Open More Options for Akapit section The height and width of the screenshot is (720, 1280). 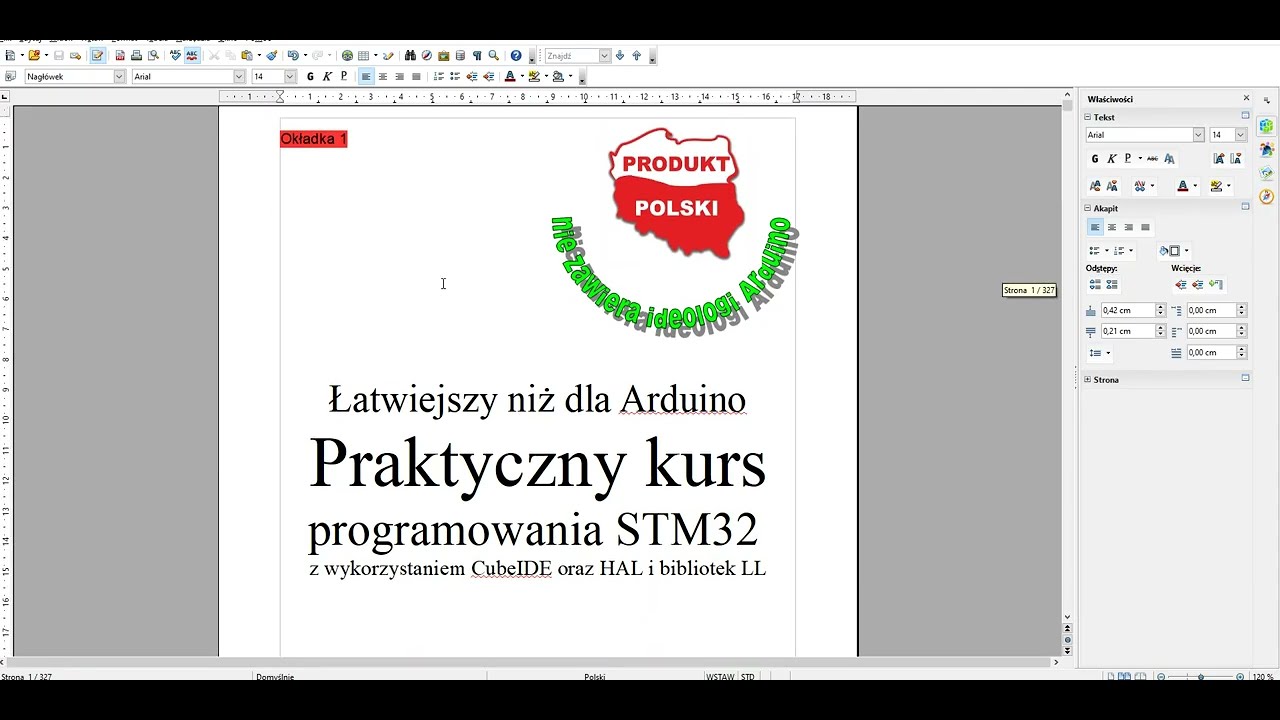1245,206
